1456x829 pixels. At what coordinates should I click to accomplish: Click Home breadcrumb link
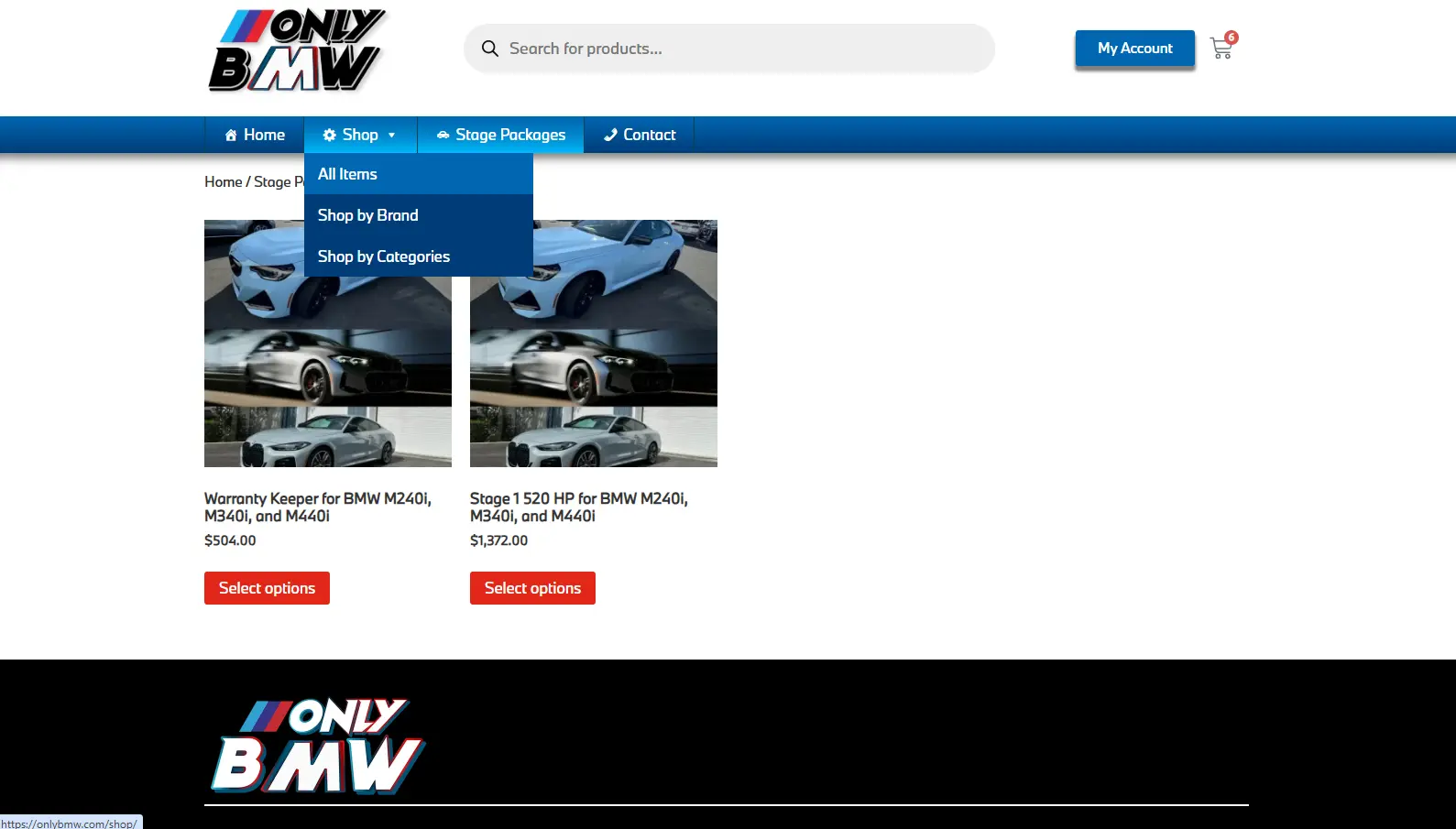(223, 182)
